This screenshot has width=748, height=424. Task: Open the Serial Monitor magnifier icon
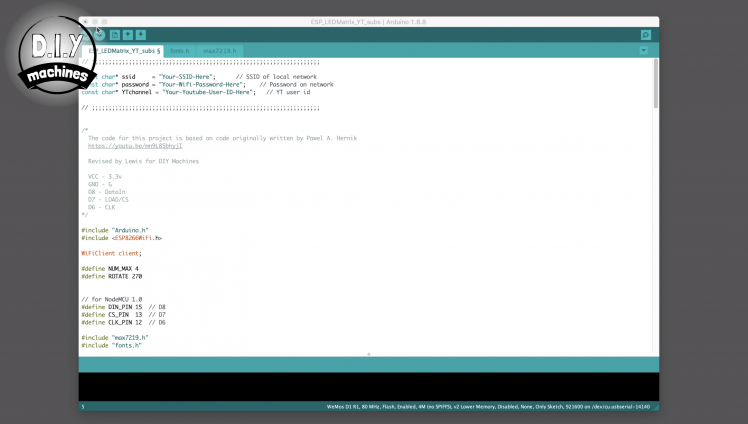coord(645,35)
